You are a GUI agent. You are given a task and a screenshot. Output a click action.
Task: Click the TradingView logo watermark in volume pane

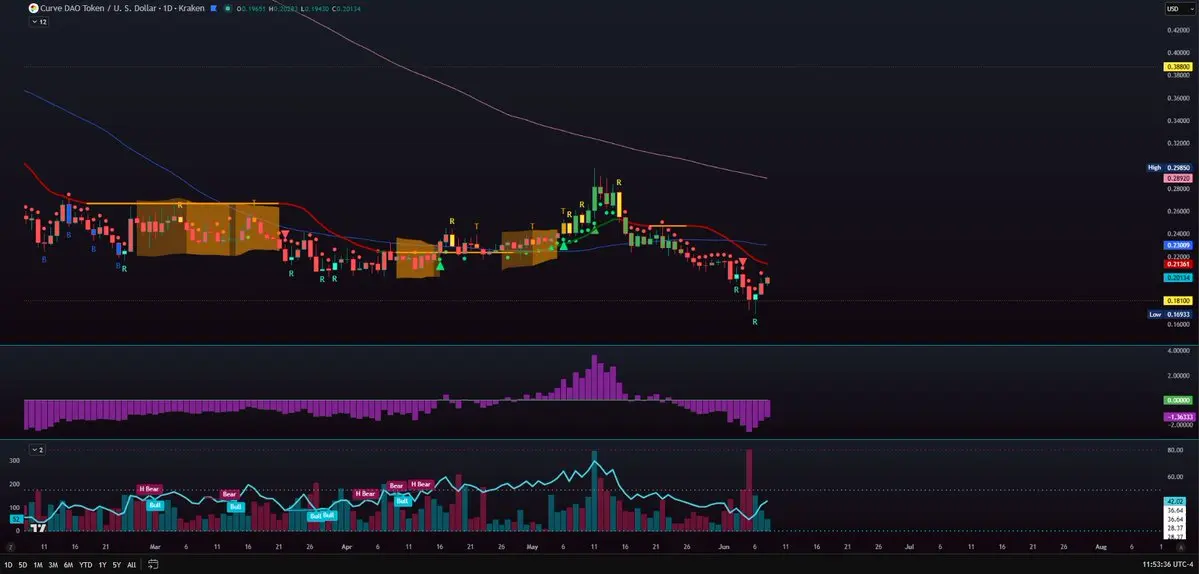pos(37,526)
